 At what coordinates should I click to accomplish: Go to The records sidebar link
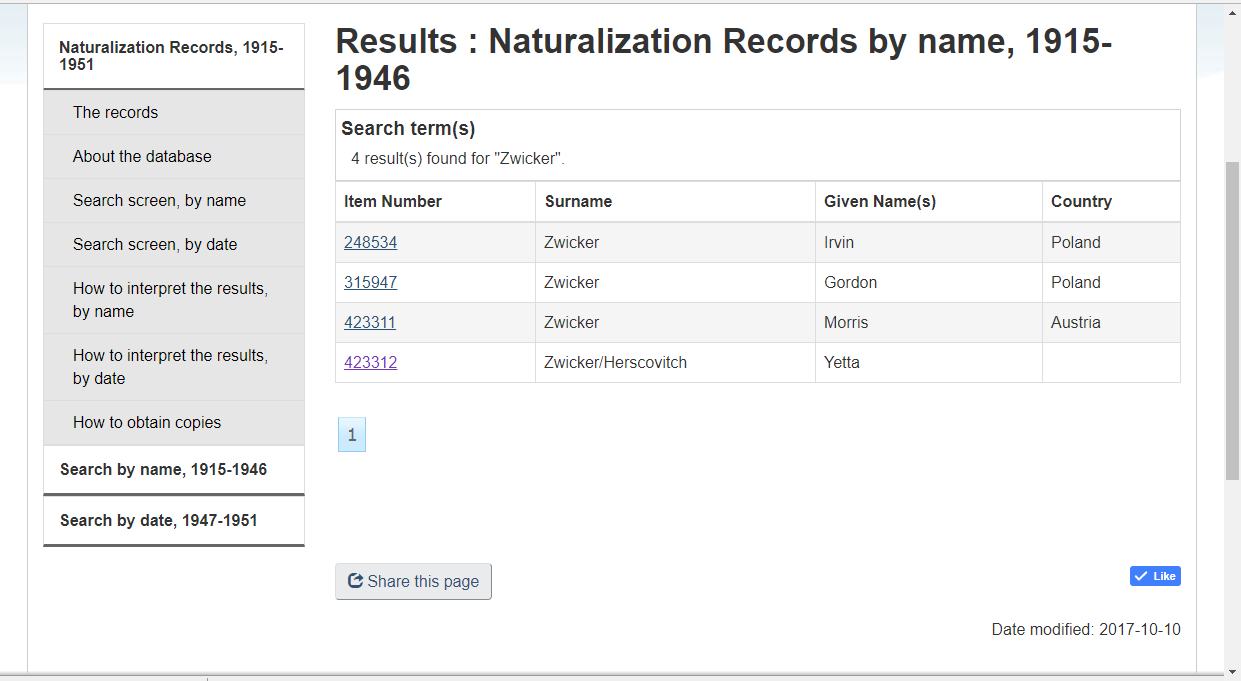pyautogui.click(x=115, y=112)
